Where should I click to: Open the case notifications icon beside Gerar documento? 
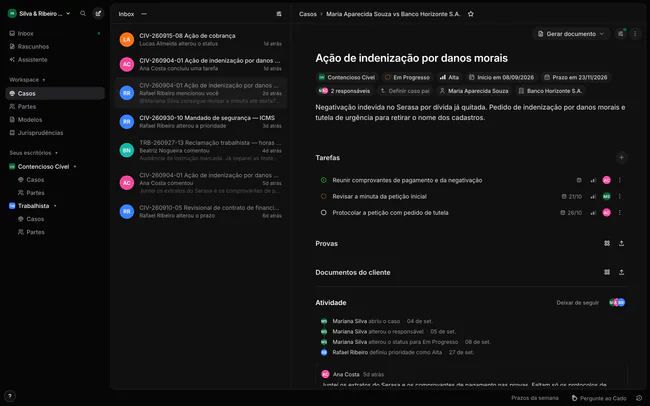621,34
